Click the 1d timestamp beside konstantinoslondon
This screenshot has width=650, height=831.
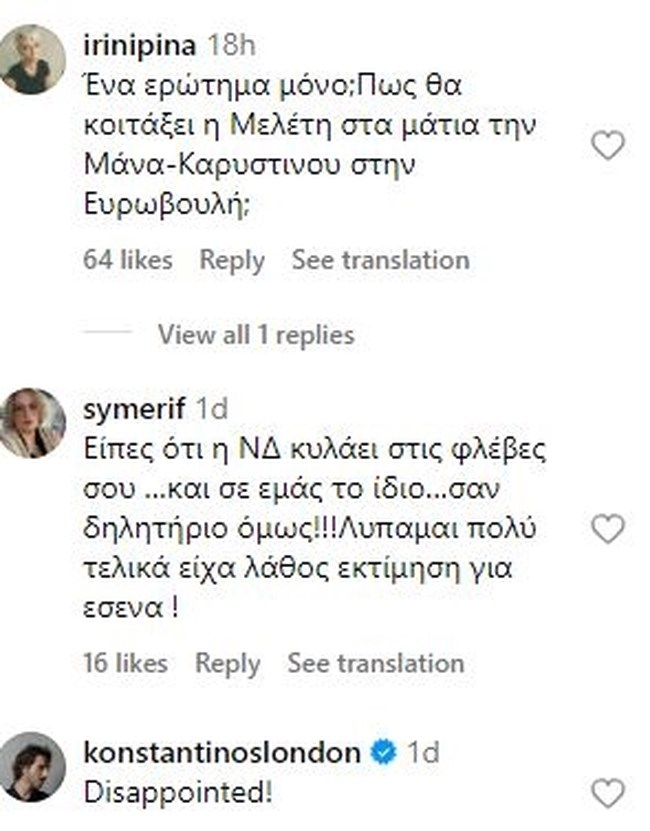click(422, 752)
